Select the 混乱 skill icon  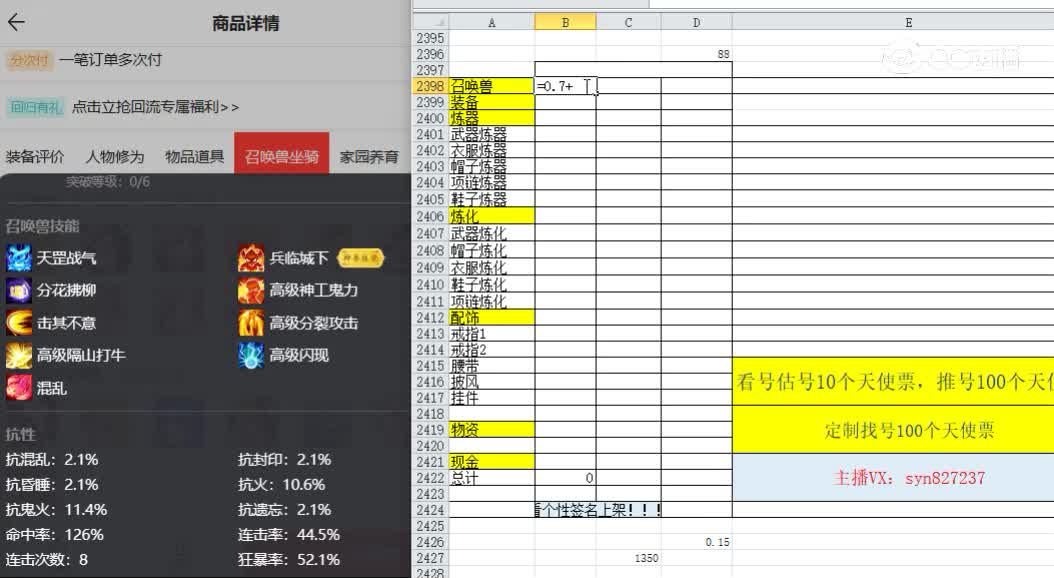point(18,387)
